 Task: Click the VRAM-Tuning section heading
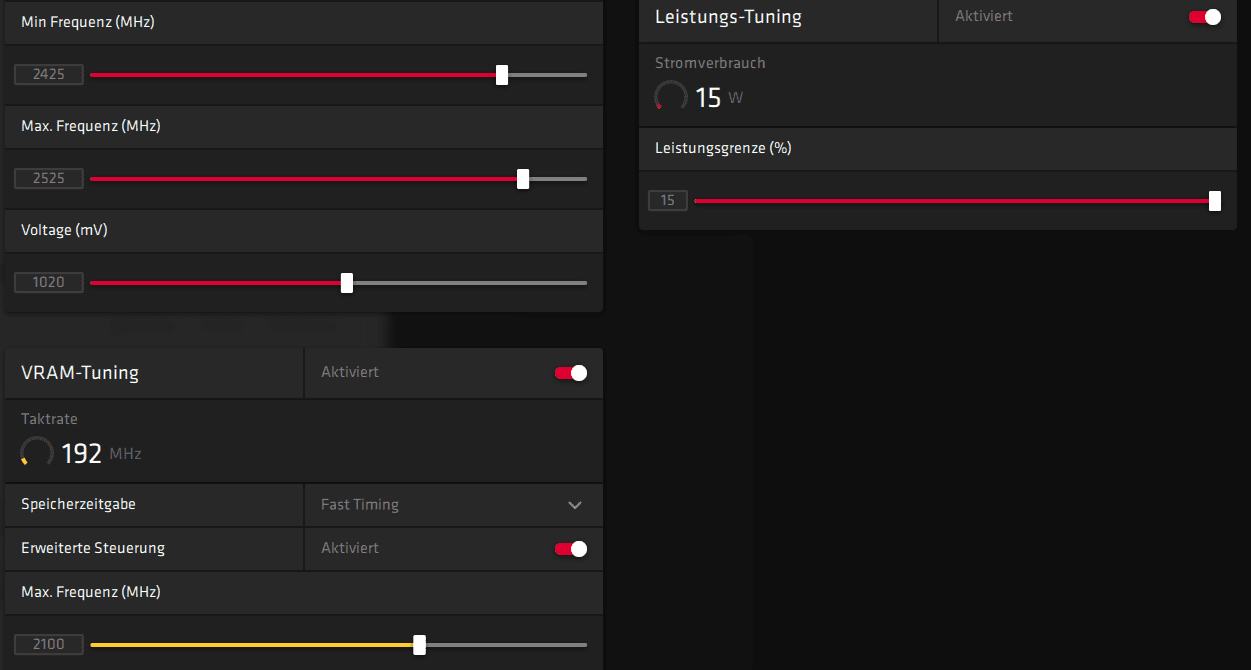pyautogui.click(x=80, y=373)
